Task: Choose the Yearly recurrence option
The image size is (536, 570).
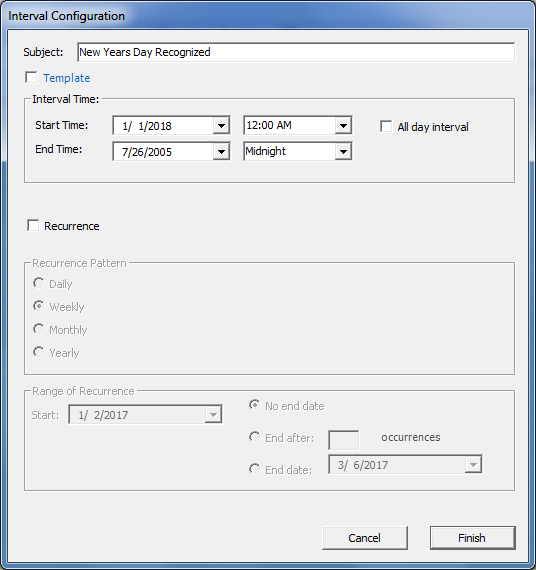Action: click(39, 352)
